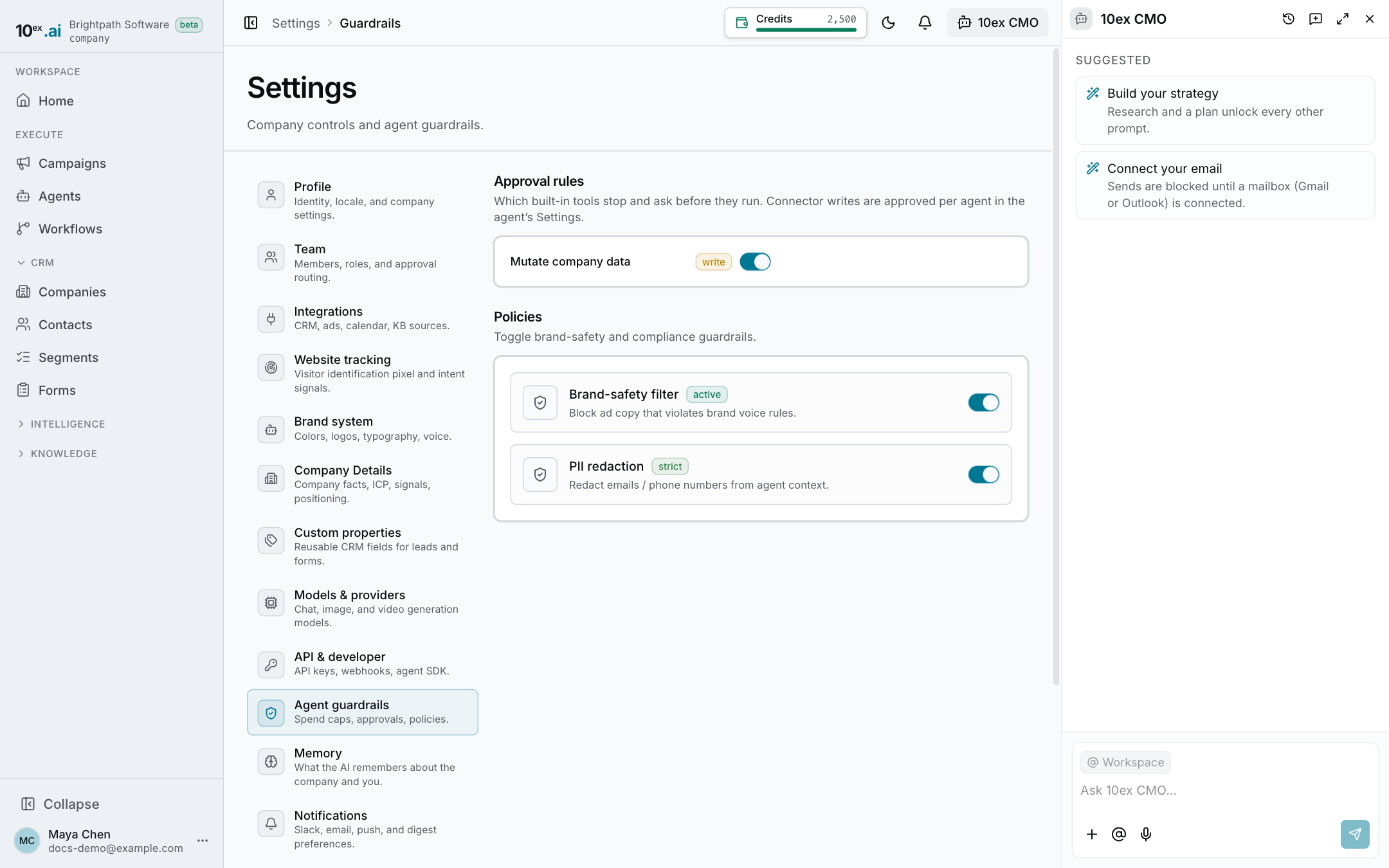
Task: Click the Integrations plug icon
Action: [271, 319]
